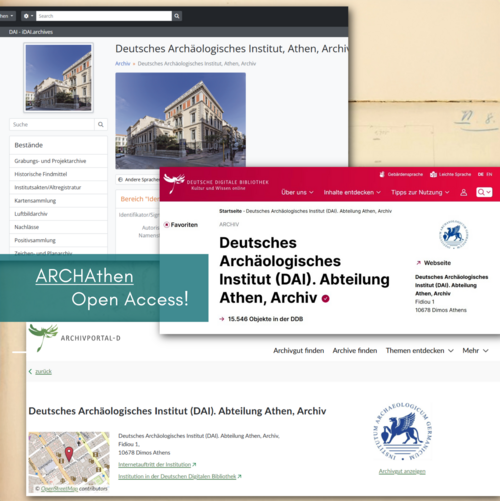Image resolution: width=500 pixels, height=501 pixels.
Task: Open the Archive finden menu item
Action: click(x=355, y=351)
